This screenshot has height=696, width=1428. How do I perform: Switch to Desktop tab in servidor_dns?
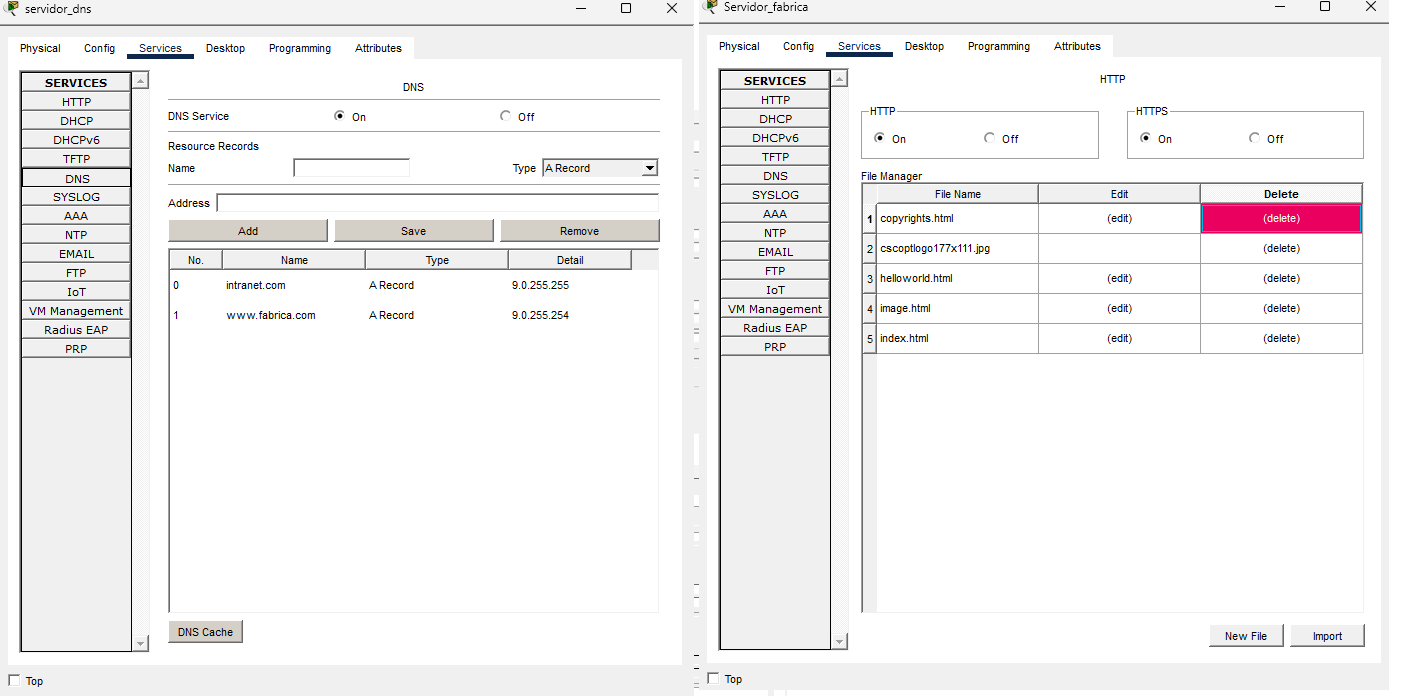[225, 48]
